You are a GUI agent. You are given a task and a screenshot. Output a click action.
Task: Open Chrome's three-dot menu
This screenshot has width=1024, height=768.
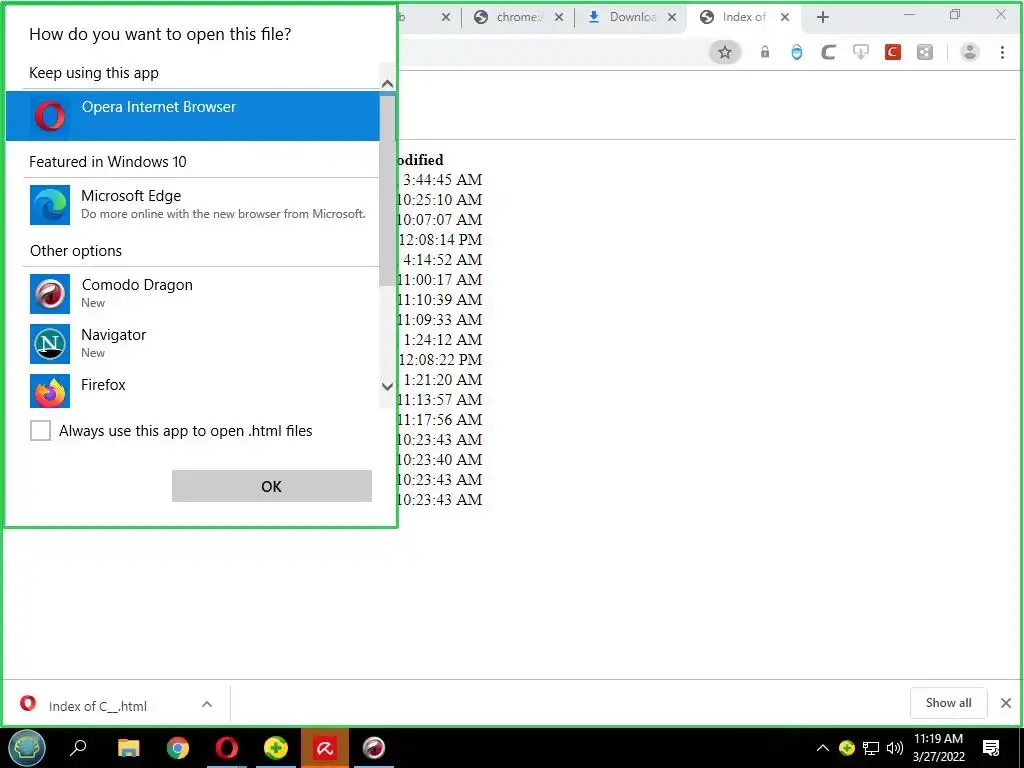(1002, 52)
